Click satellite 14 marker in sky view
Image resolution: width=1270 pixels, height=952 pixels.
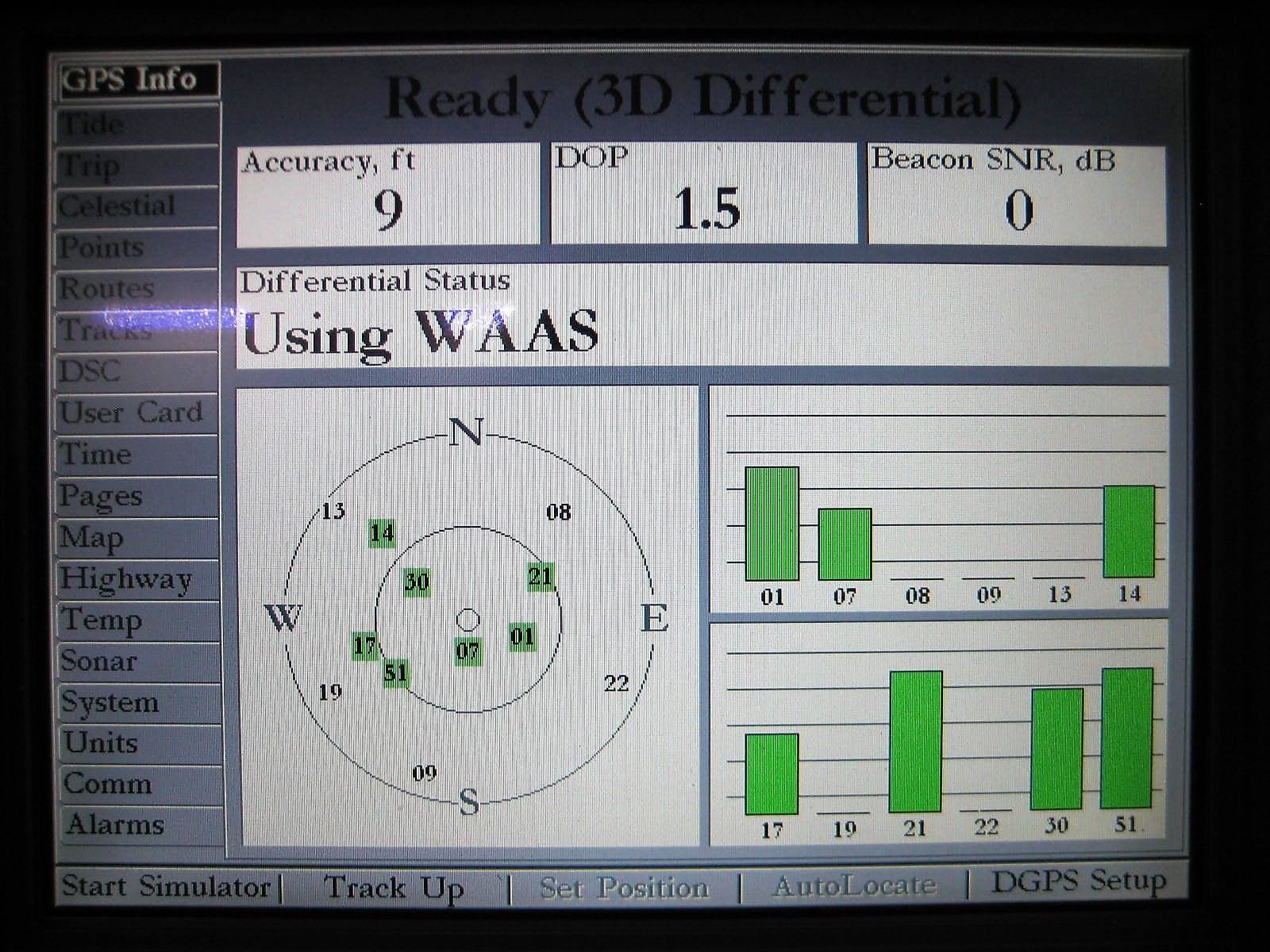[x=382, y=533]
